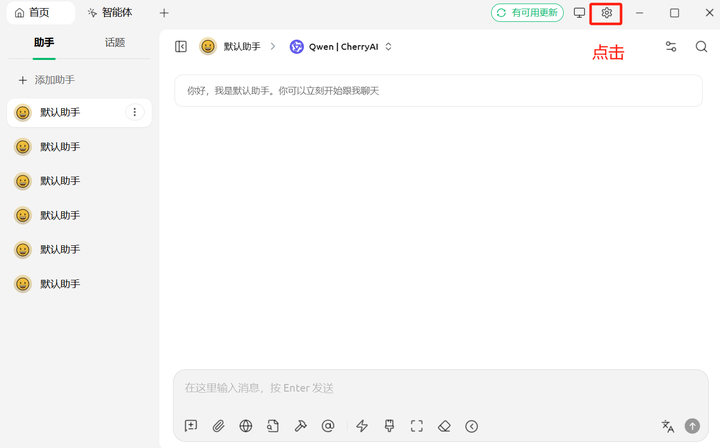Maximize the Cherry Studio window

674,13
